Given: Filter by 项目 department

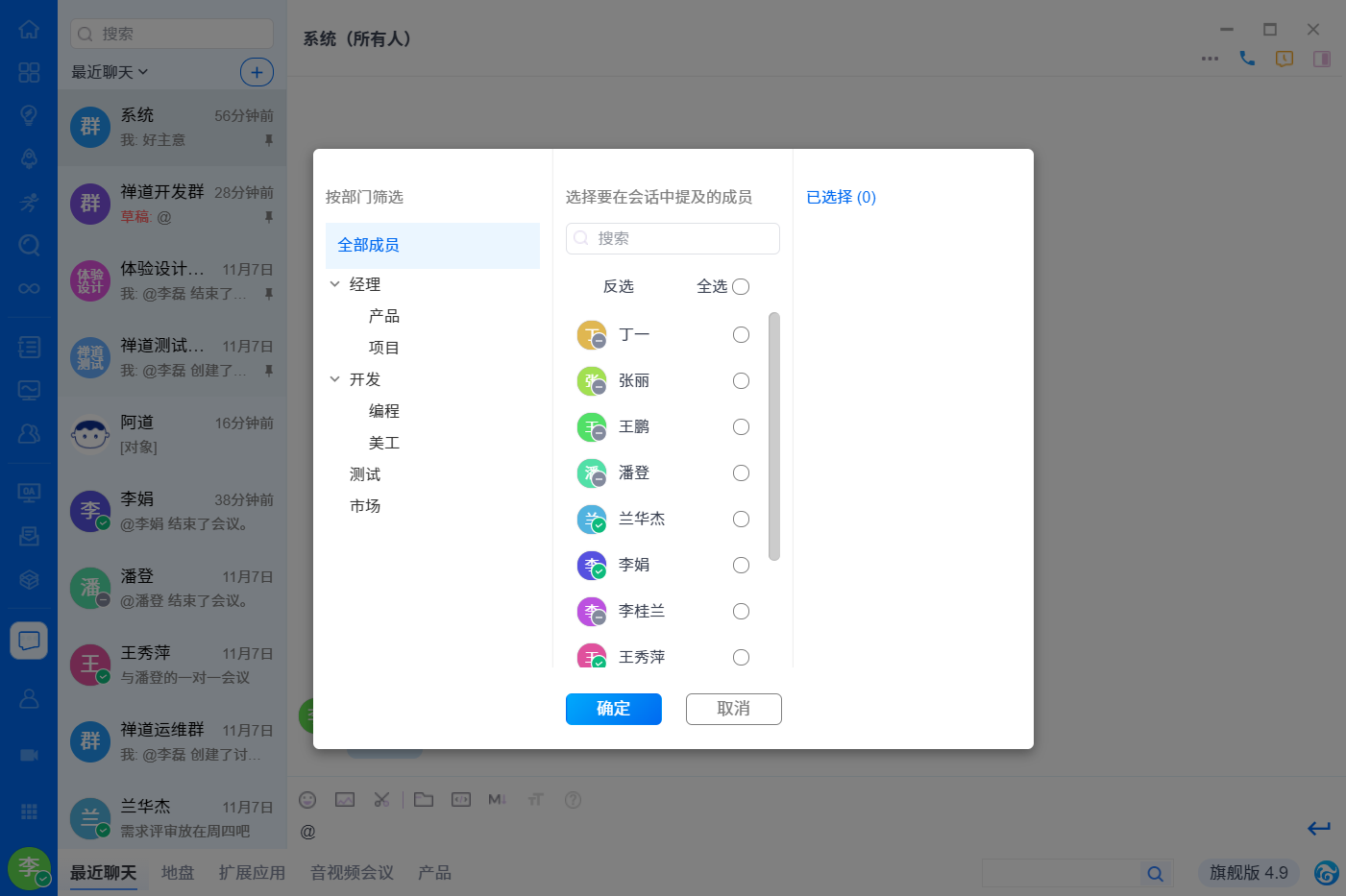Looking at the screenshot, I should pyautogui.click(x=384, y=348).
